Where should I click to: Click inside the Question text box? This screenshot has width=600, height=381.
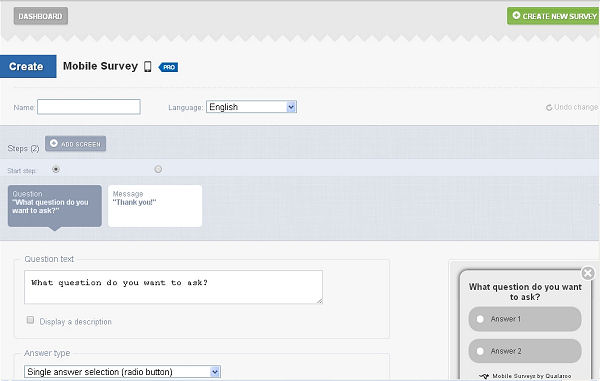tap(173, 287)
